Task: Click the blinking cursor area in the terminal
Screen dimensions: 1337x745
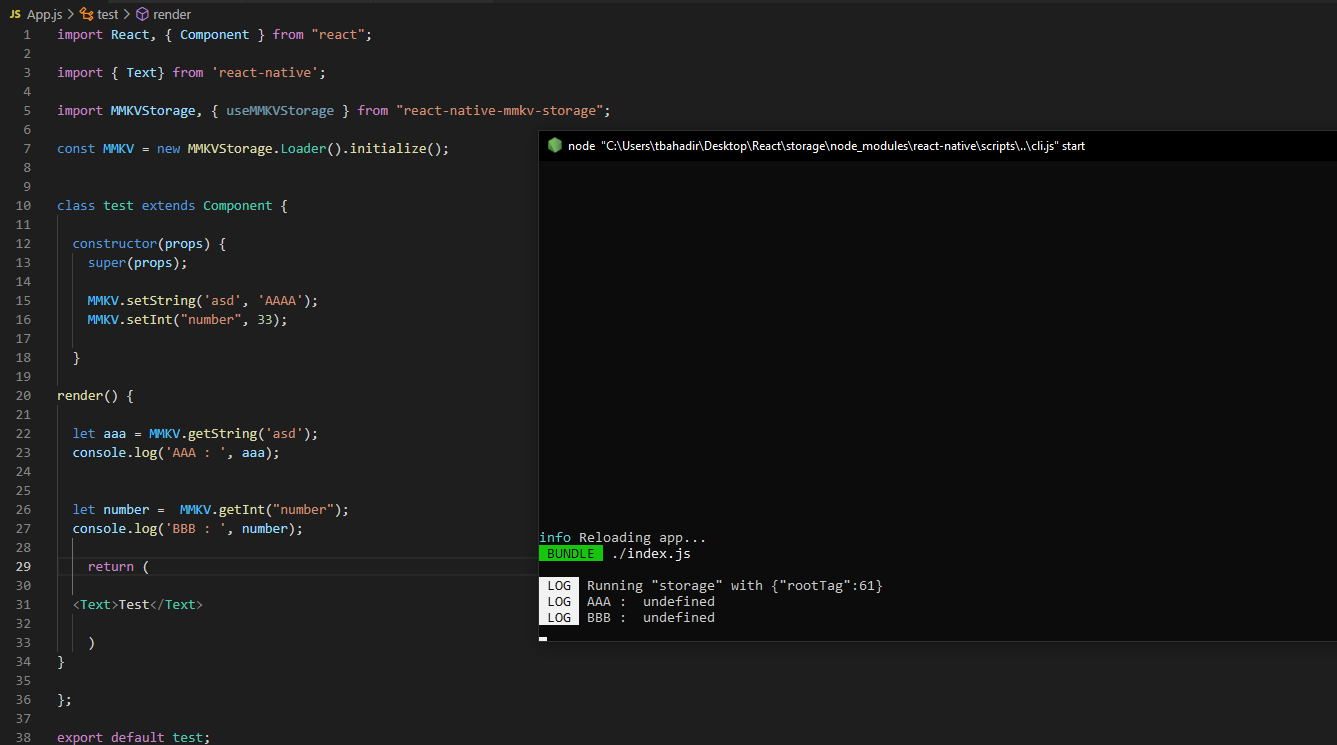Action: click(x=544, y=637)
